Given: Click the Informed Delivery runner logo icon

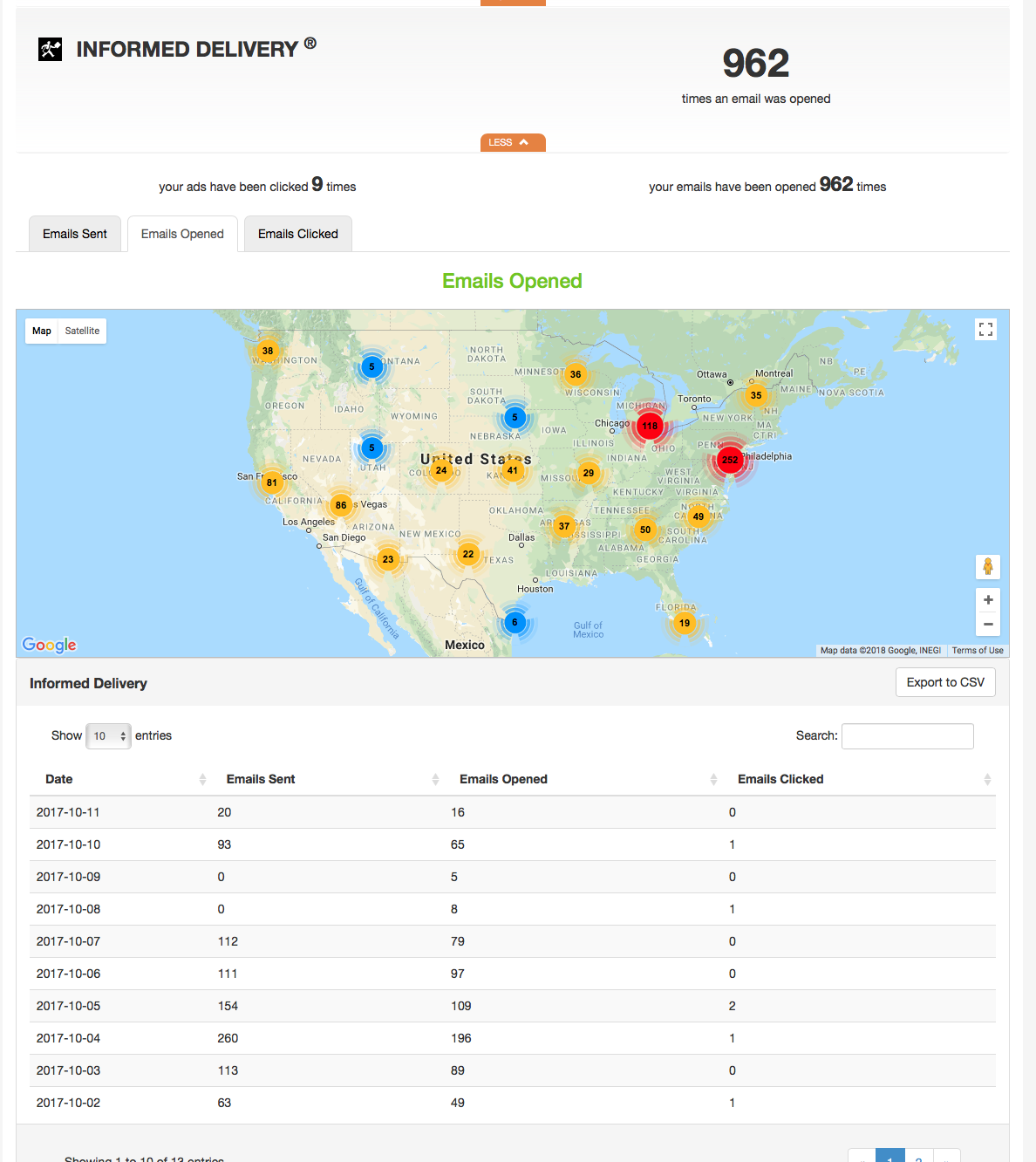Looking at the screenshot, I should click(x=50, y=50).
